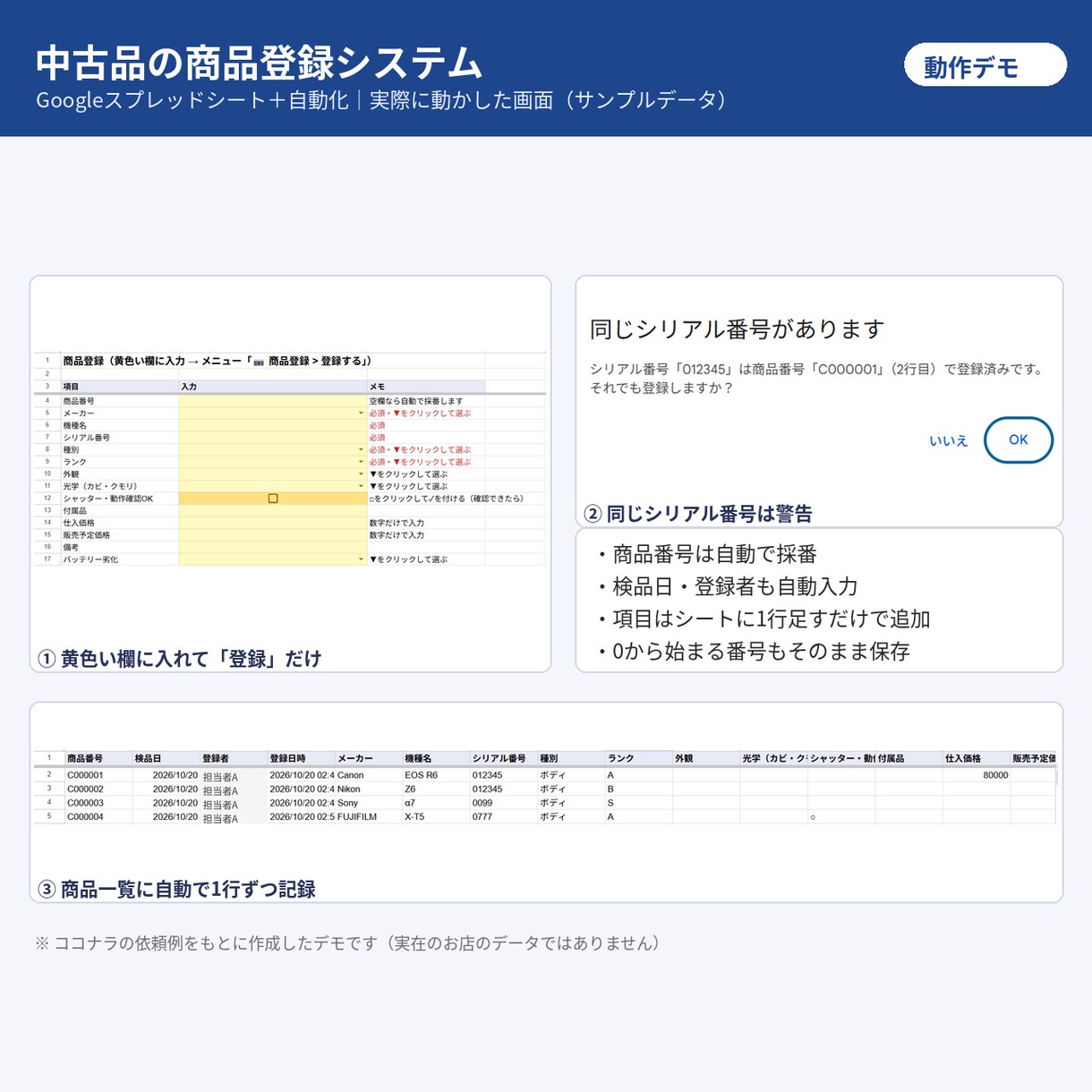This screenshot has height=1092, width=1092.
Task: Open the ランク dropdown arrow in the form
Action: pyautogui.click(x=362, y=462)
